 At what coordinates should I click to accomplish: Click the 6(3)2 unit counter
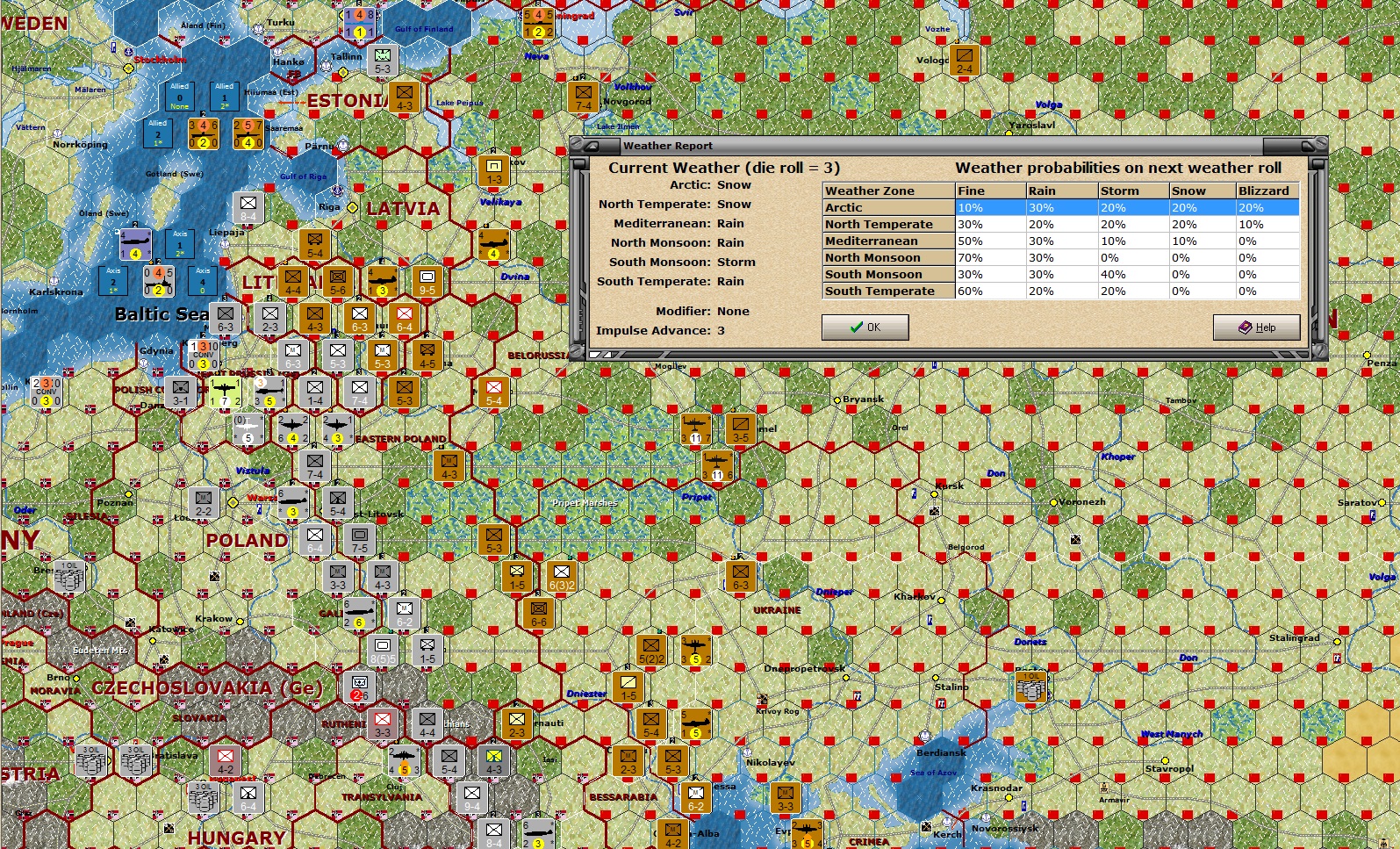click(x=562, y=577)
